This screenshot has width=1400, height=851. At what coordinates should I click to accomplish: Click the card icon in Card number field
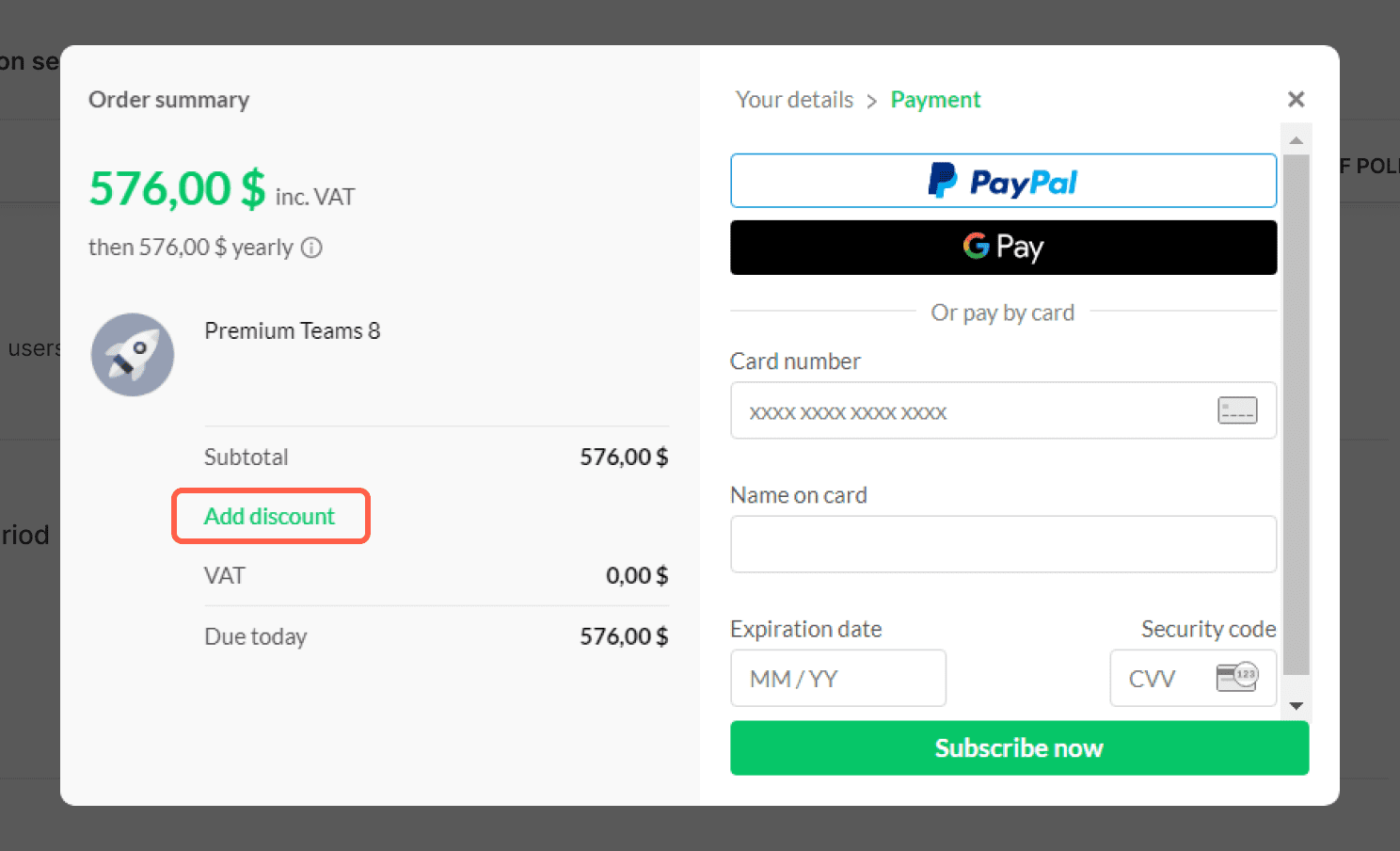point(1237,410)
